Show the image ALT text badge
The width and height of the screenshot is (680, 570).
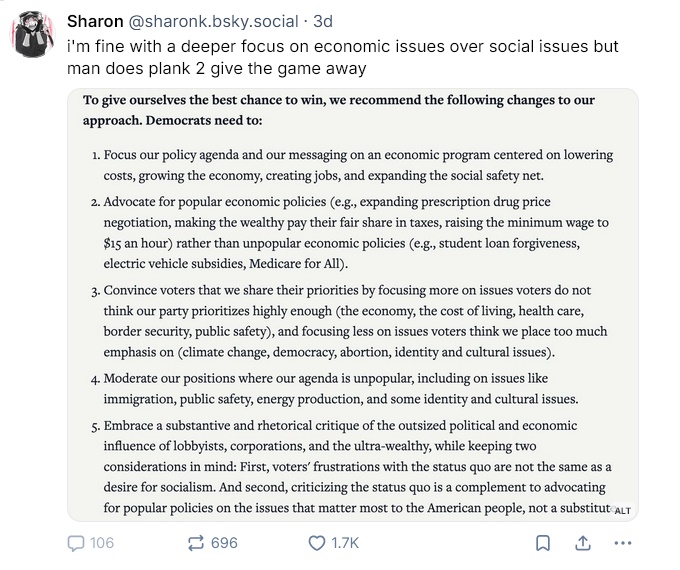pyautogui.click(x=621, y=510)
